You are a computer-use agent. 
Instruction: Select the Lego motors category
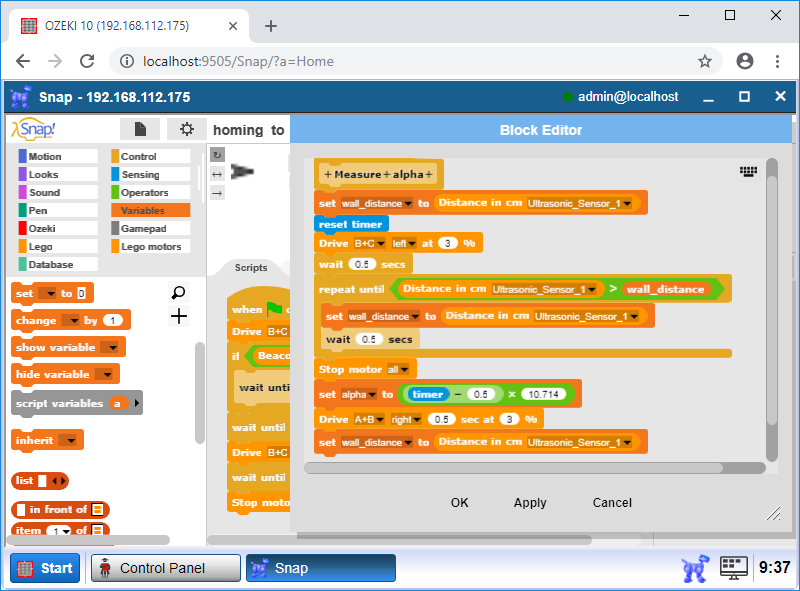point(151,247)
